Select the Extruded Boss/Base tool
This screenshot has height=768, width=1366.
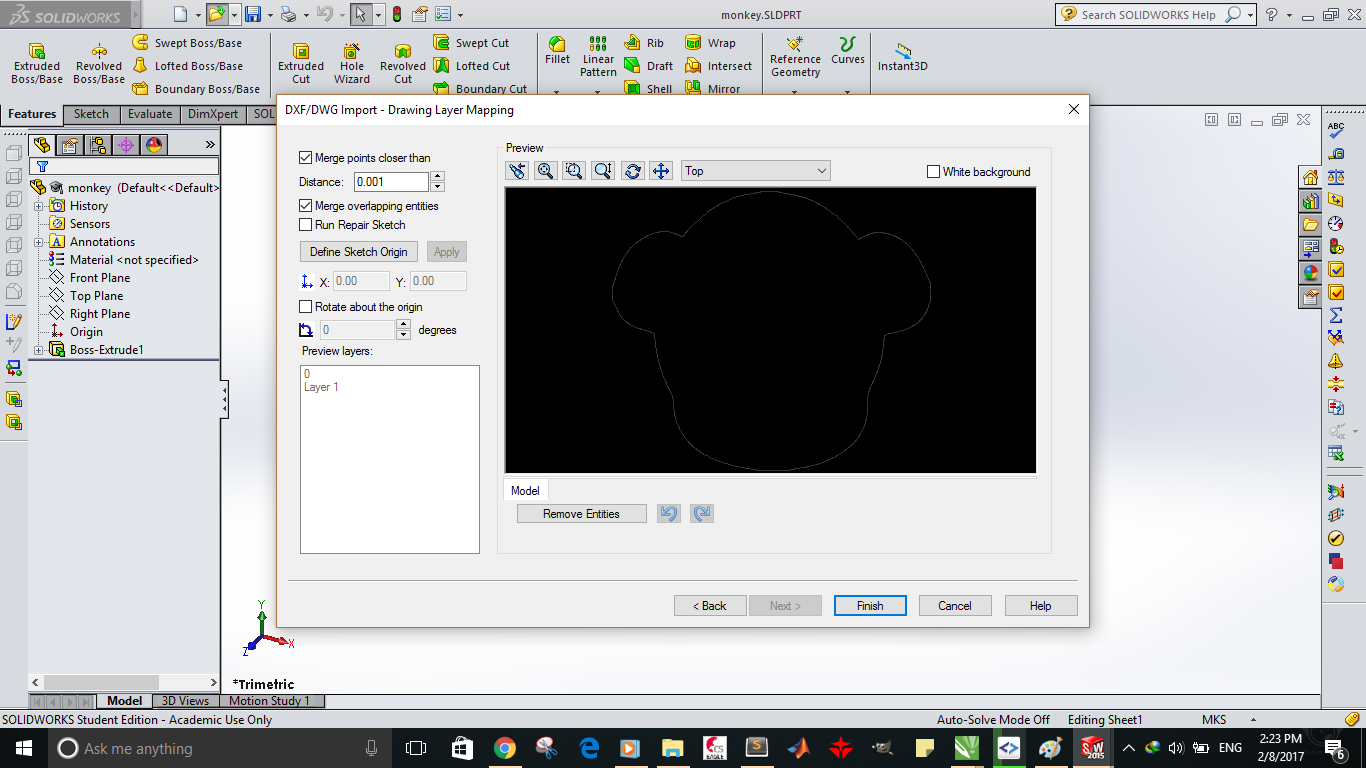point(37,64)
